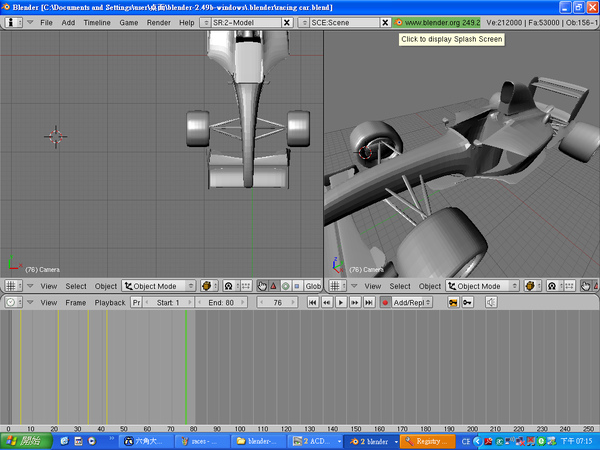Screen dimensions: 600x450
Task: Open the Add/Repl keying mode dropdown
Action: click(413, 302)
